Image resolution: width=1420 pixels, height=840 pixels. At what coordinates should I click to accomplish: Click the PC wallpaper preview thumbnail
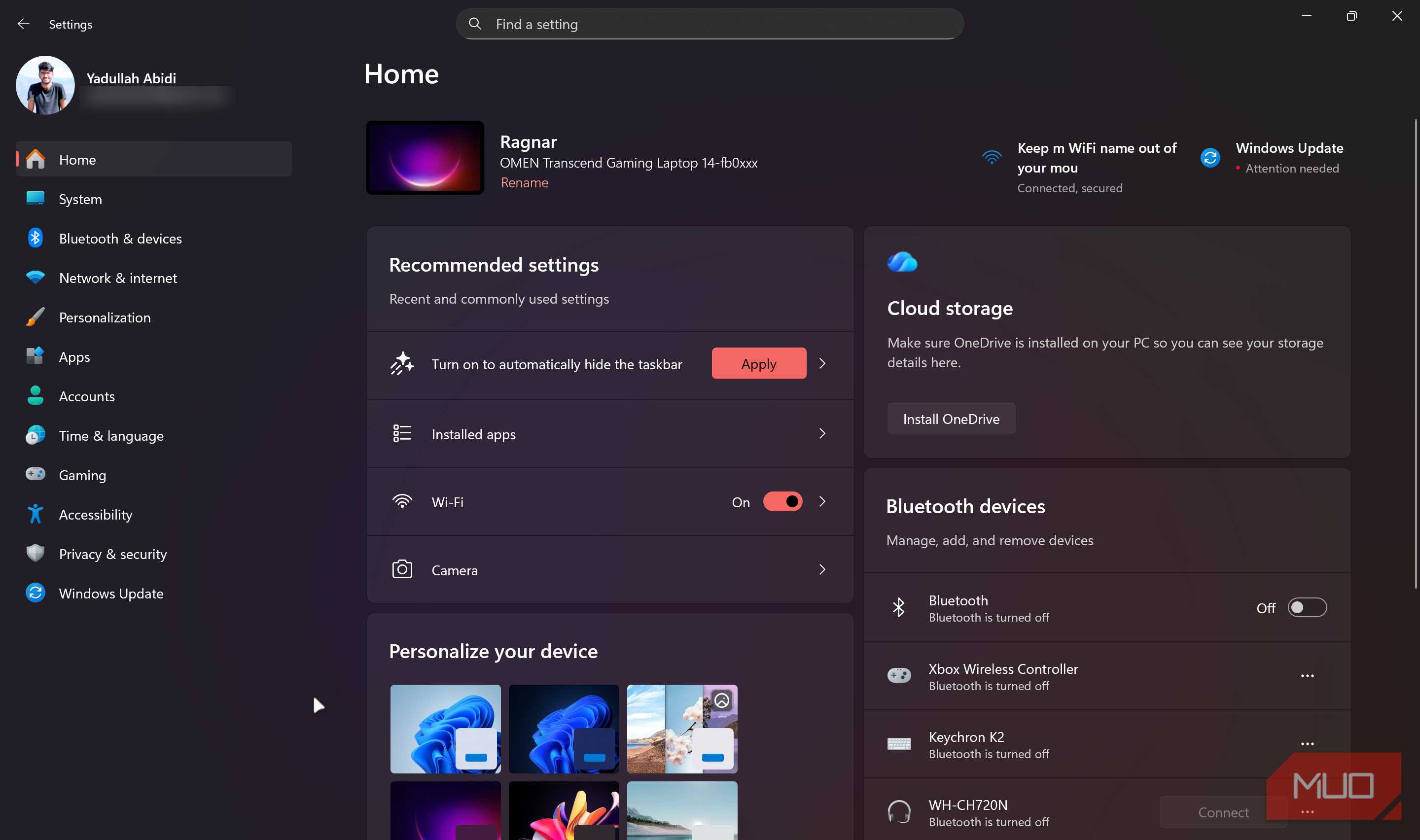click(425, 157)
